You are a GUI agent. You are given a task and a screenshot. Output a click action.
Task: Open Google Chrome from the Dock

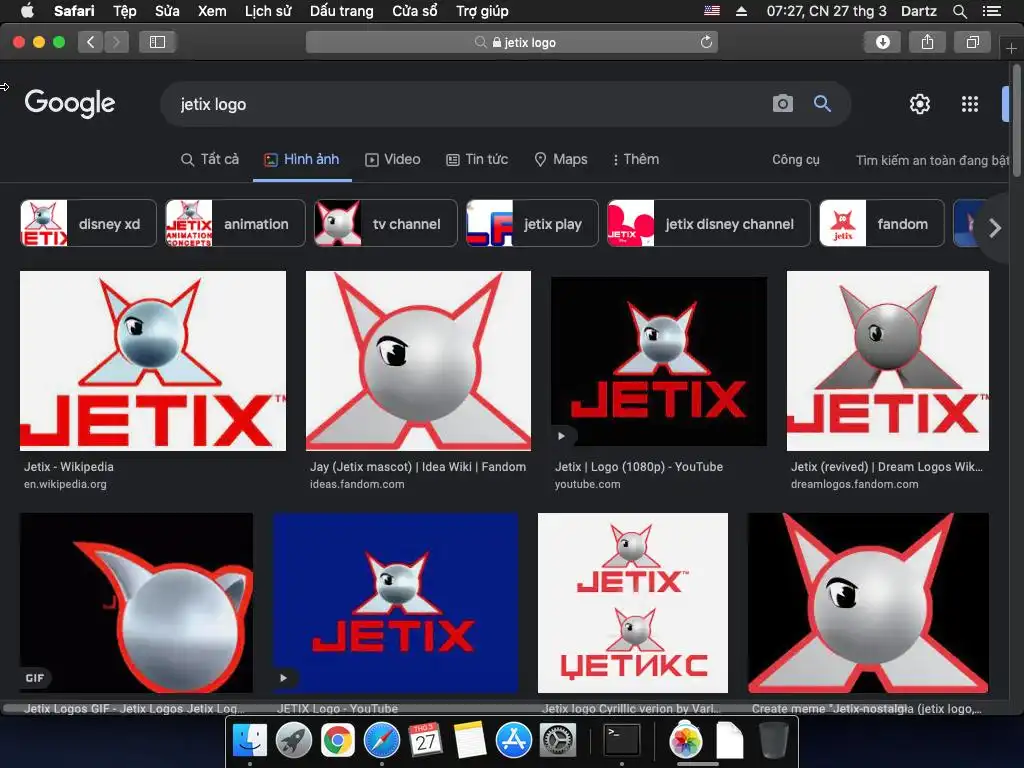(338, 740)
